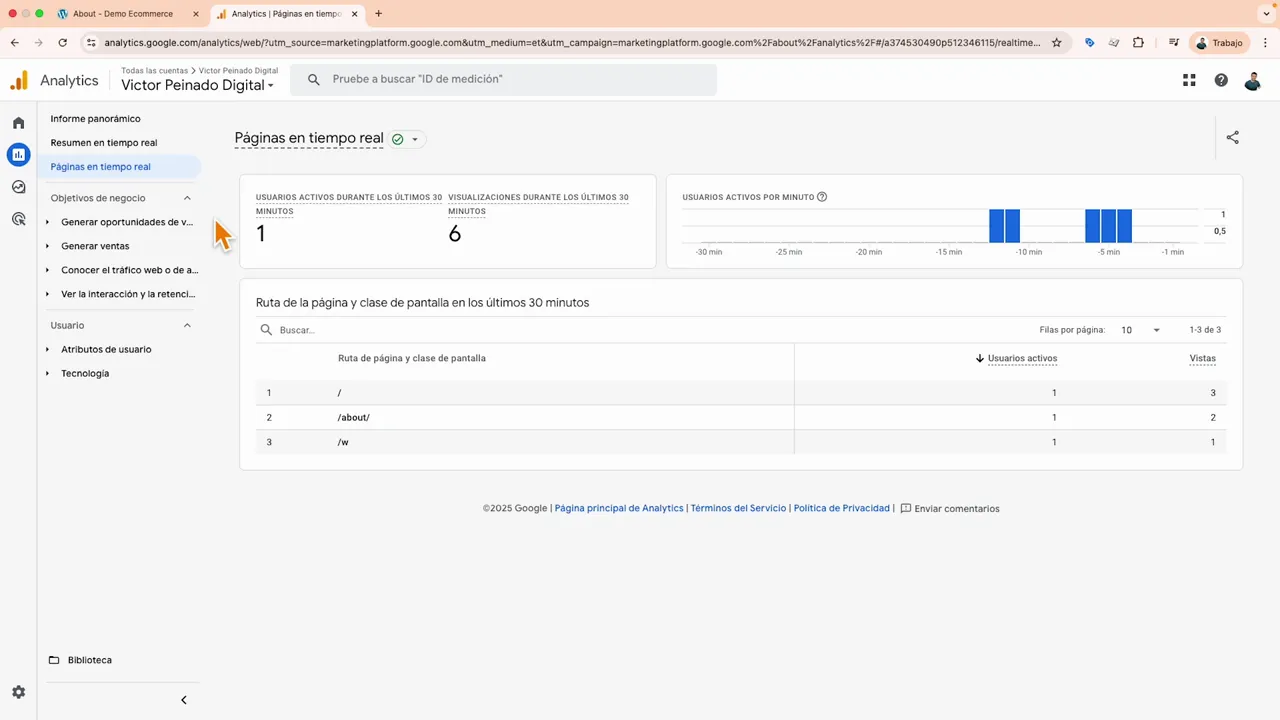Select the Reports (bar chart) icon
The image size is (1280, 720).
point(18,155)
